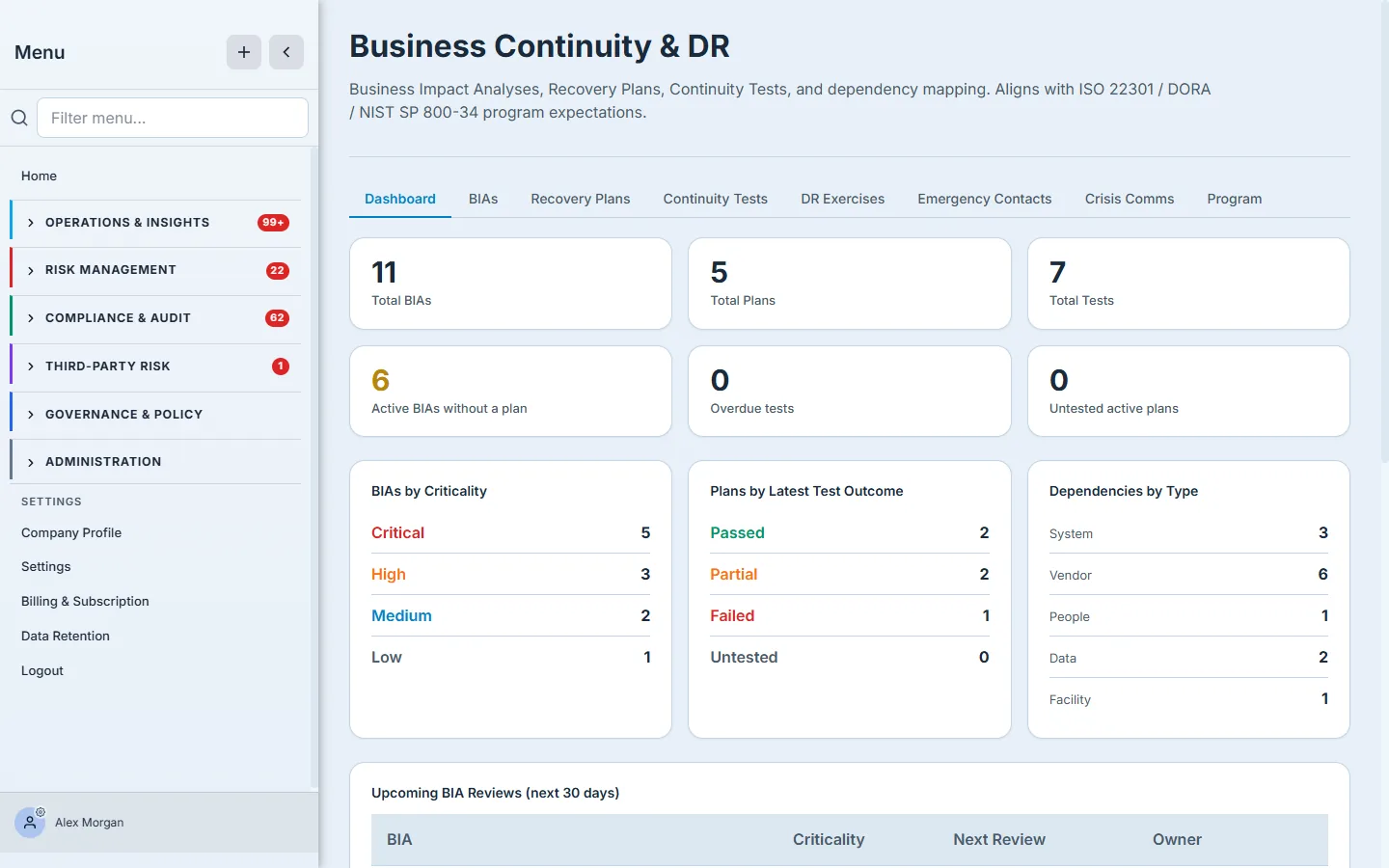The image size is (1389, 868).
Task: Expand the Administration chevron
Action: 31,462
